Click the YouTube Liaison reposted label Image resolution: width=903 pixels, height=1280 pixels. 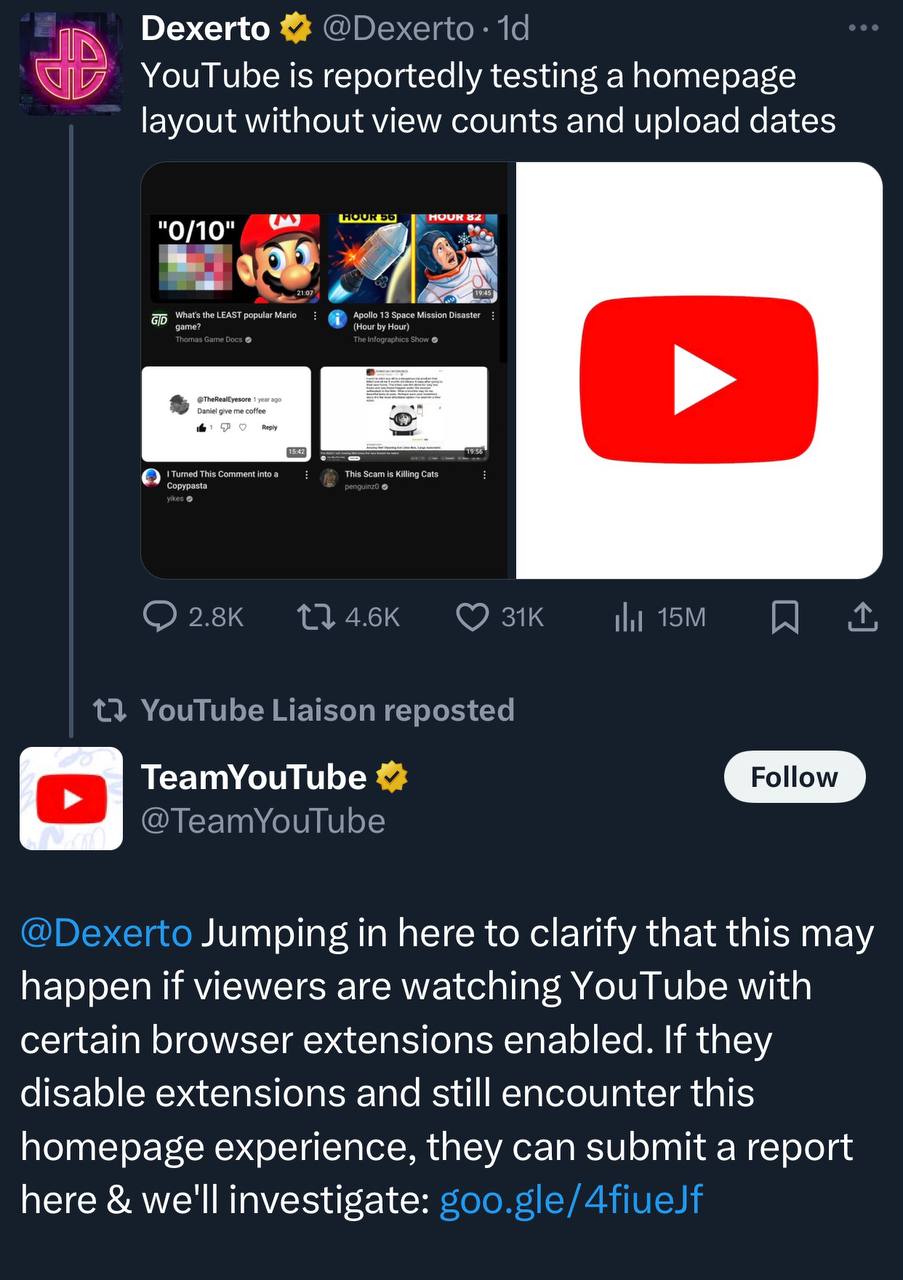click(x=328, y=710)
